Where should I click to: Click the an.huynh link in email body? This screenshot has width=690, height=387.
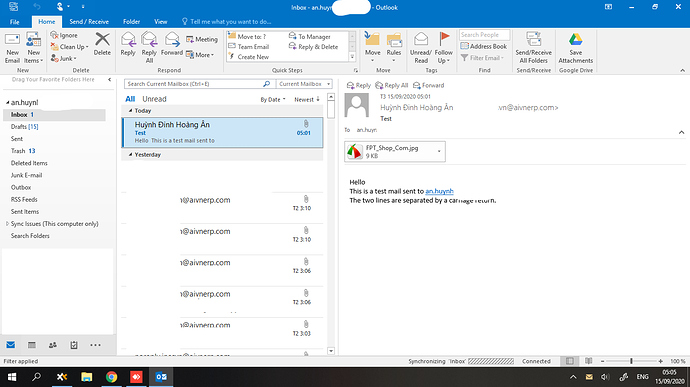pyautogui.click(x=439, y=191)
